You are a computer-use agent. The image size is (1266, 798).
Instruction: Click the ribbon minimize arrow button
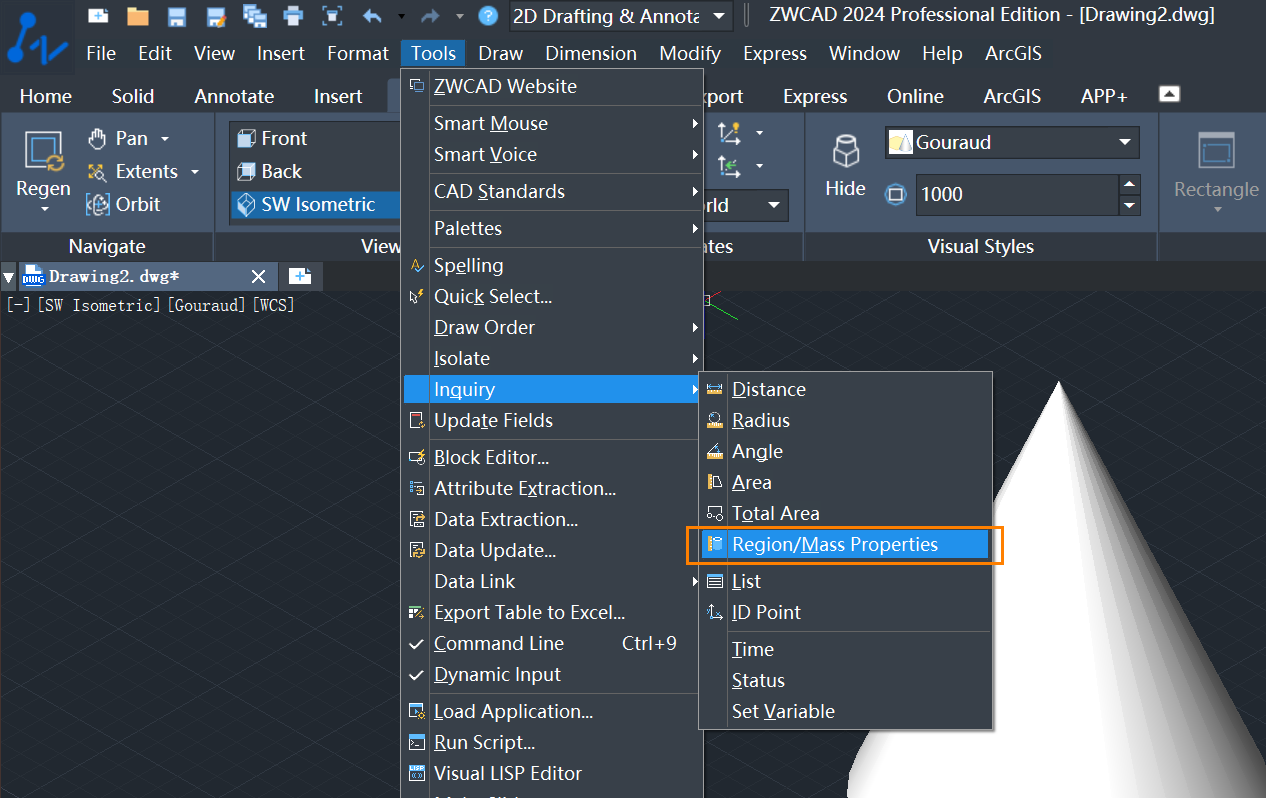point(1169,94)
